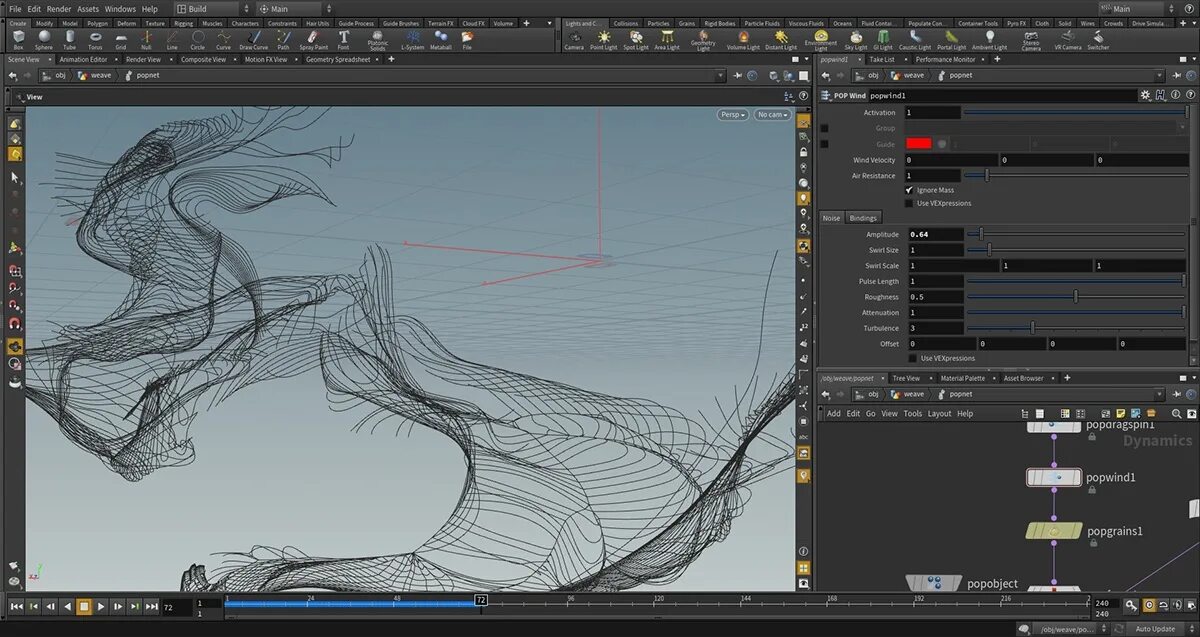This screenshot has width=1200, height=637.
Task: Enable Use VEXpressions under Air Resistance
Action: coord(909,203)
